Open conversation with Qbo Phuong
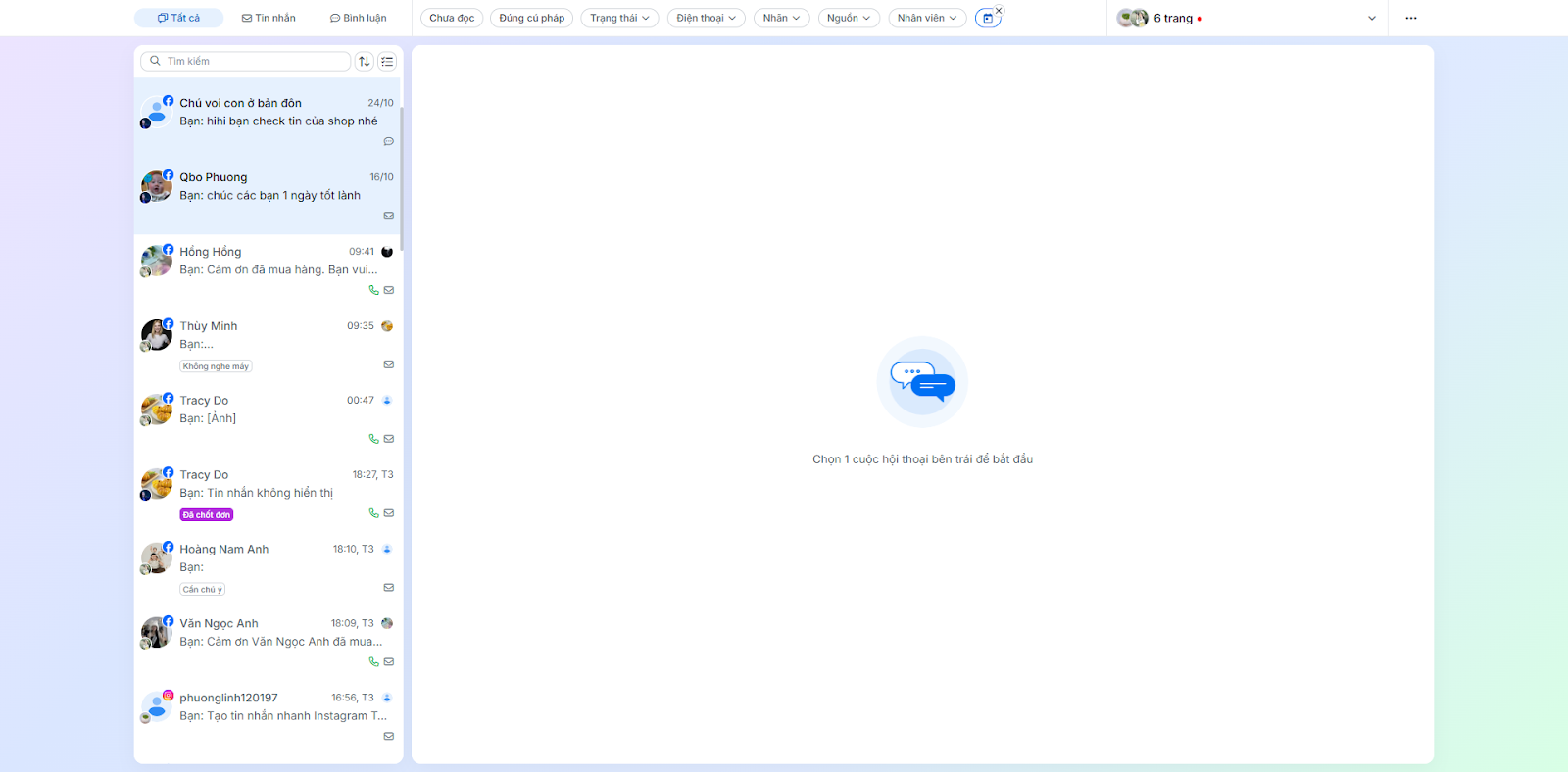 coord(267,196)
